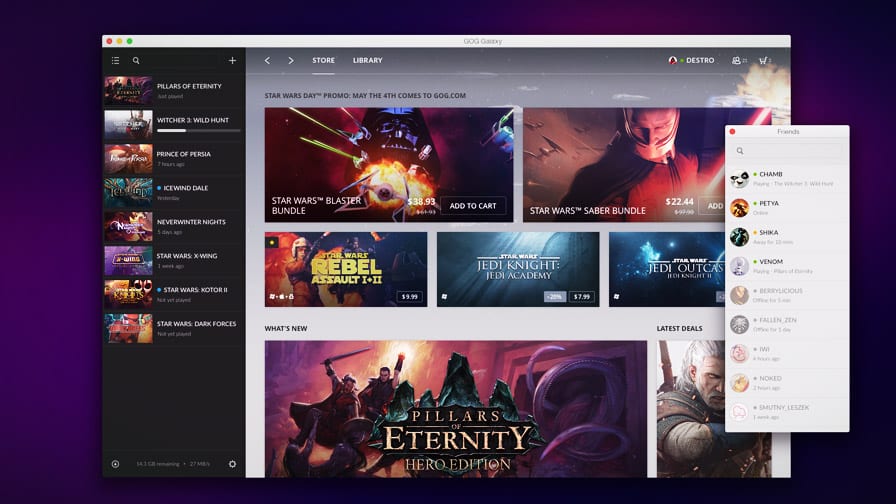
Task: Click NOKED's avatar in Friends
Action: coord(739,383)
